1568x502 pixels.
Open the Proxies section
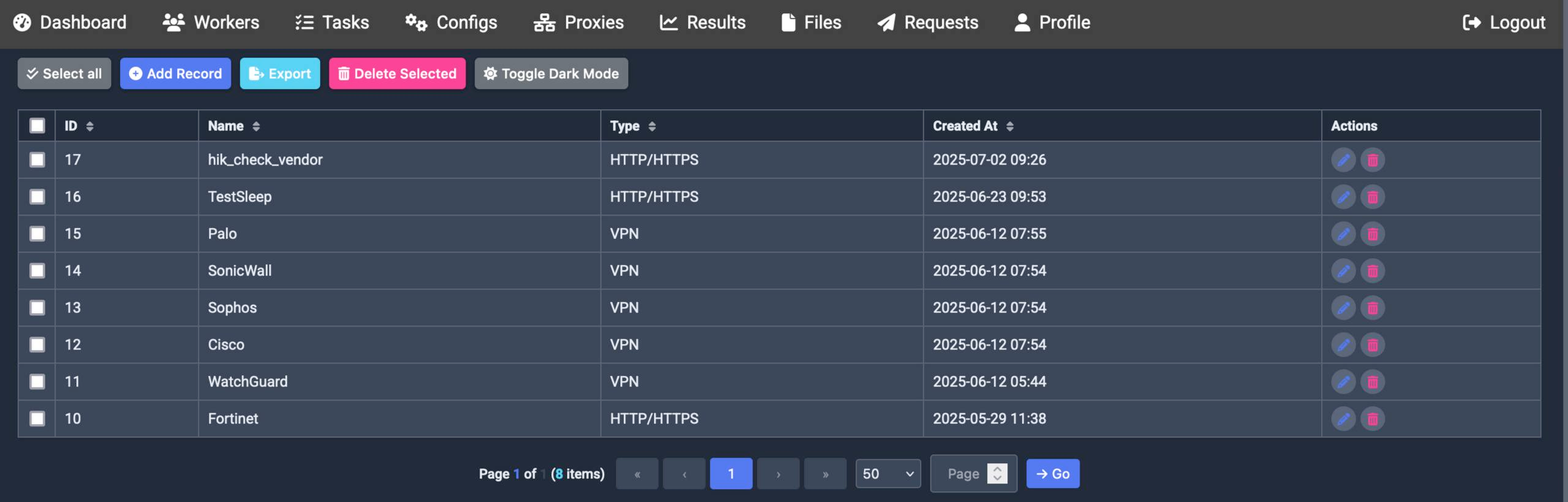pyautogui.click(x=578, y=23)
